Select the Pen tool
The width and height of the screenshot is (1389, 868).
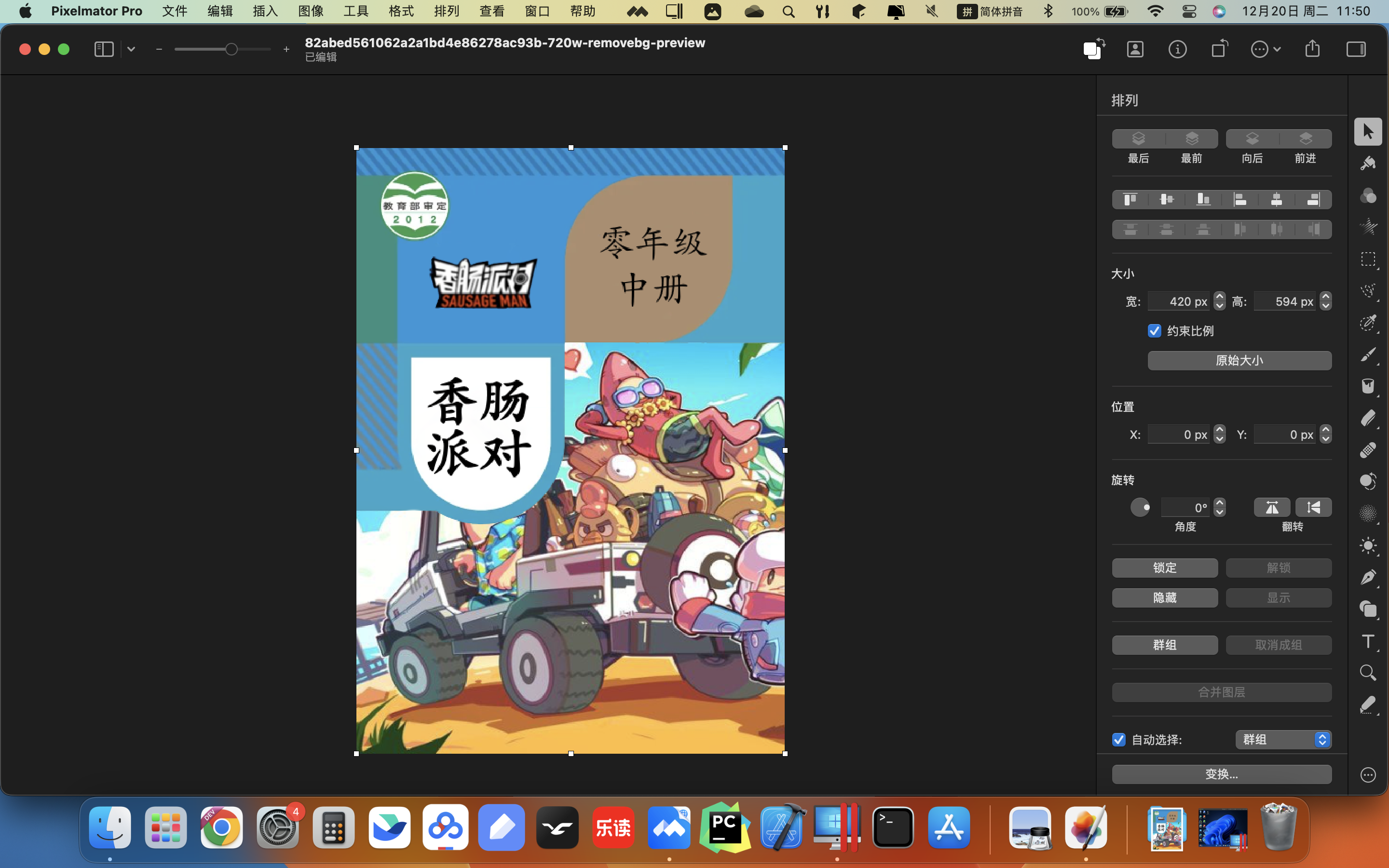click(x=1368, y=577)
